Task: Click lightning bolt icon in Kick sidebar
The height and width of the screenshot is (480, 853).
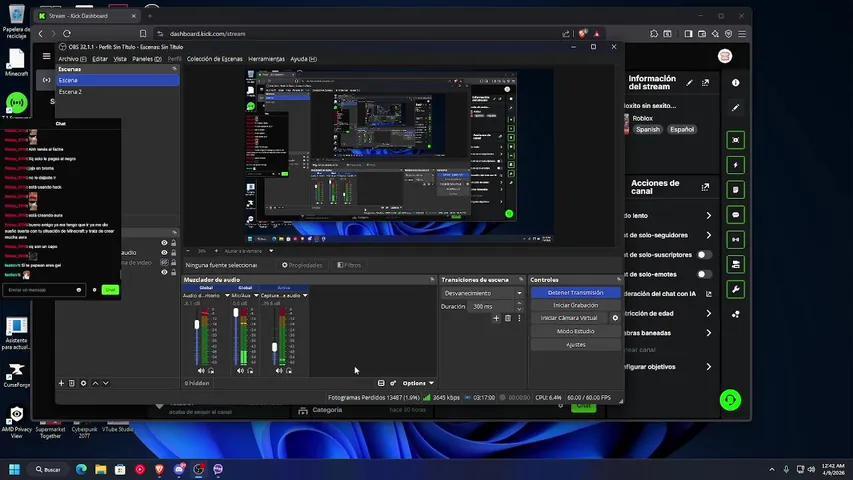Action: pyautogui.click(x=735, y=165)
